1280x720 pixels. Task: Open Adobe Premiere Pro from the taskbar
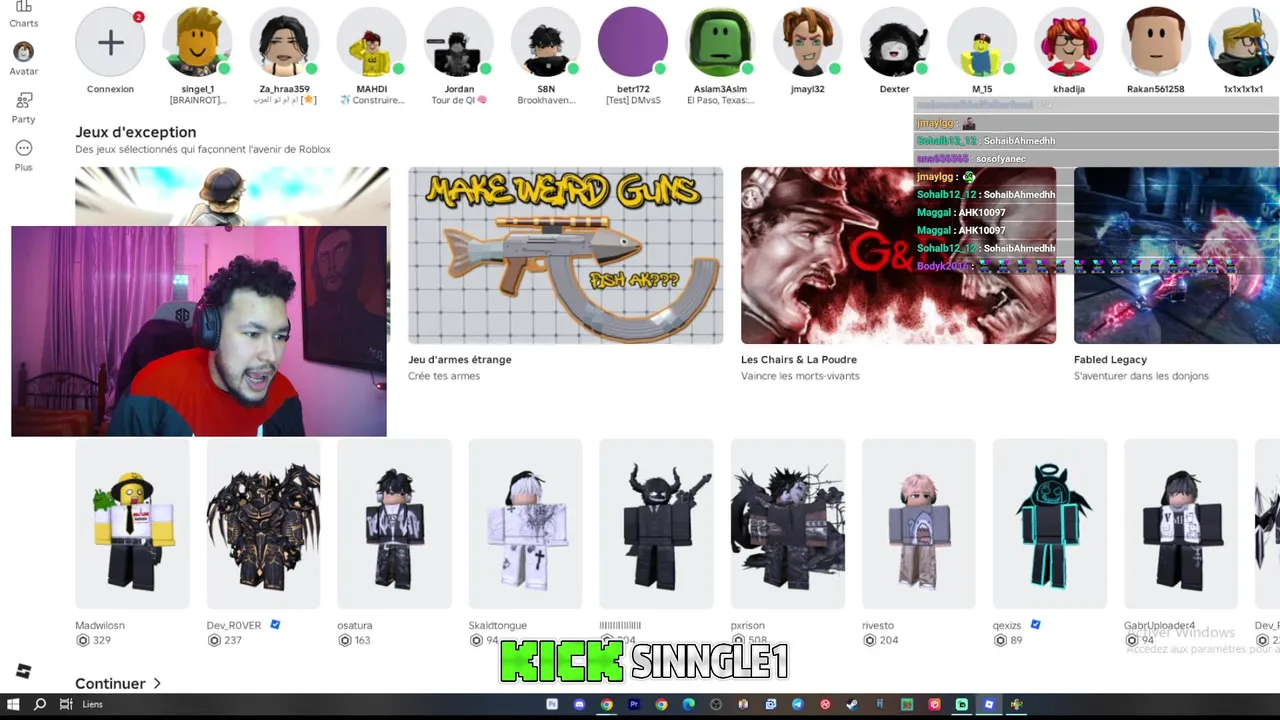tap(634, 704)
